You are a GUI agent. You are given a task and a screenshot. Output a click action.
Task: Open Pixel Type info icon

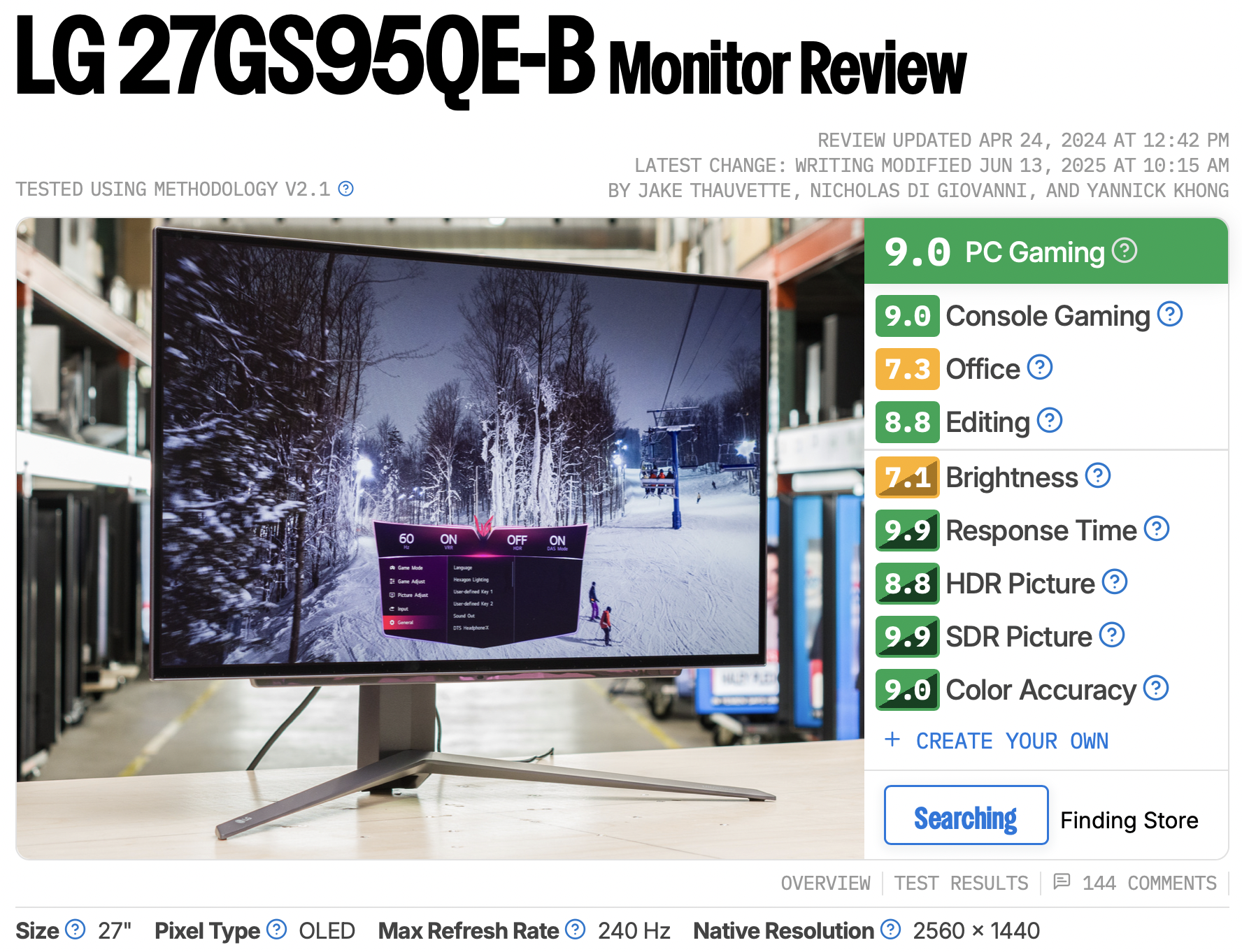(x=277, y=930)
